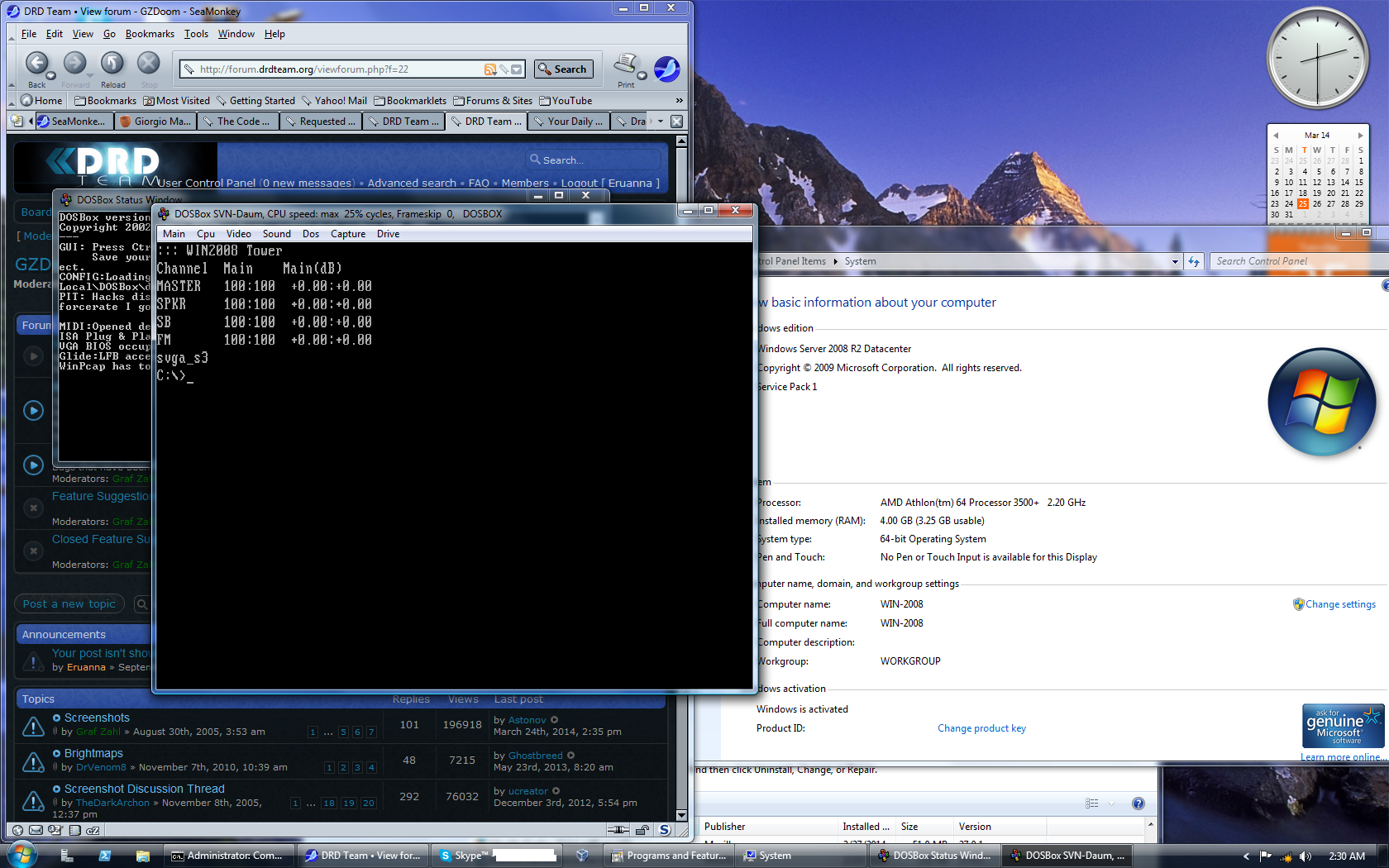Click Windows Start orb
Image resolution: width=1389 pixels, height=868 pixels.
(x=22, y=854)
